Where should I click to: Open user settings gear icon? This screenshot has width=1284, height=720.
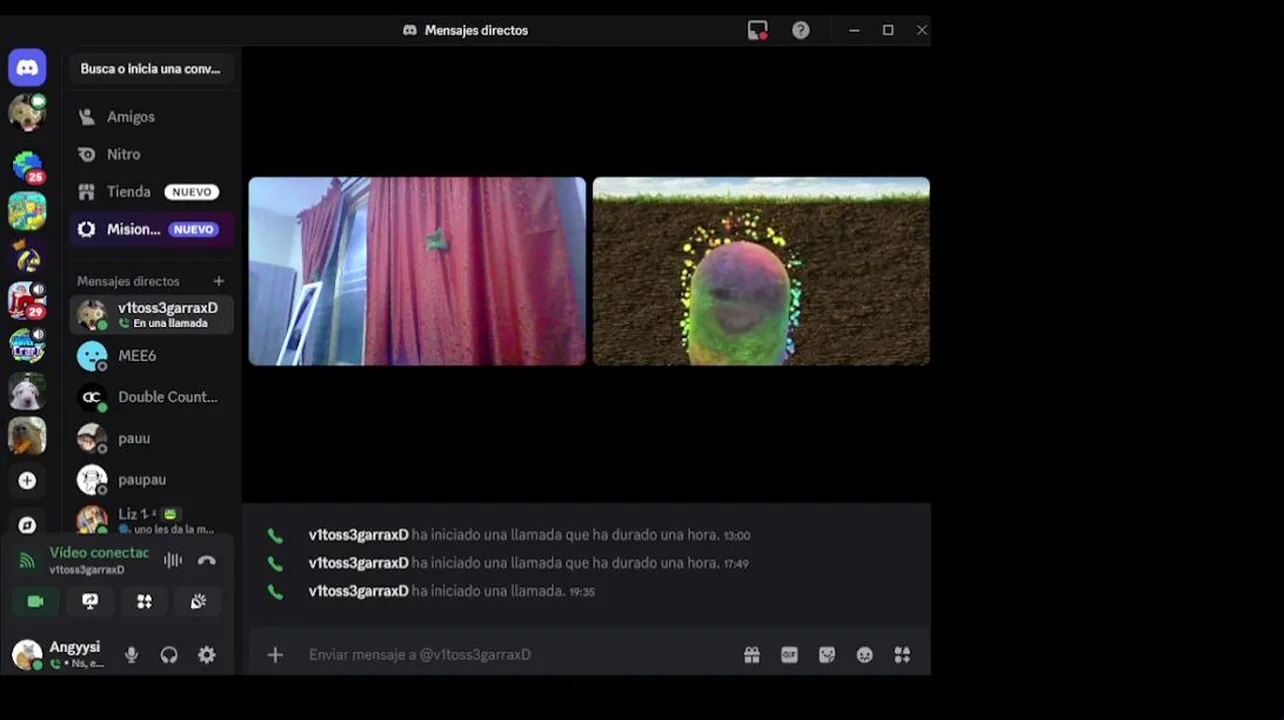coord(207,655)
